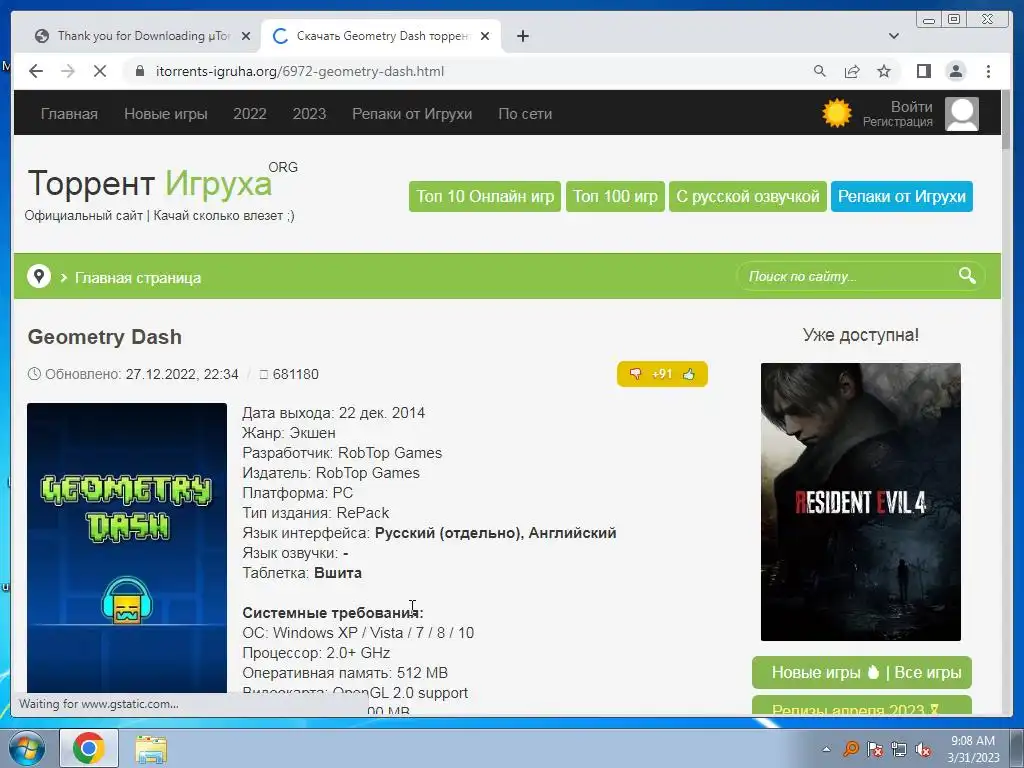Show hidden tray icons arrow
Image resolution: width=1024 pixels, height=768 pixels.
click(826, 749)
